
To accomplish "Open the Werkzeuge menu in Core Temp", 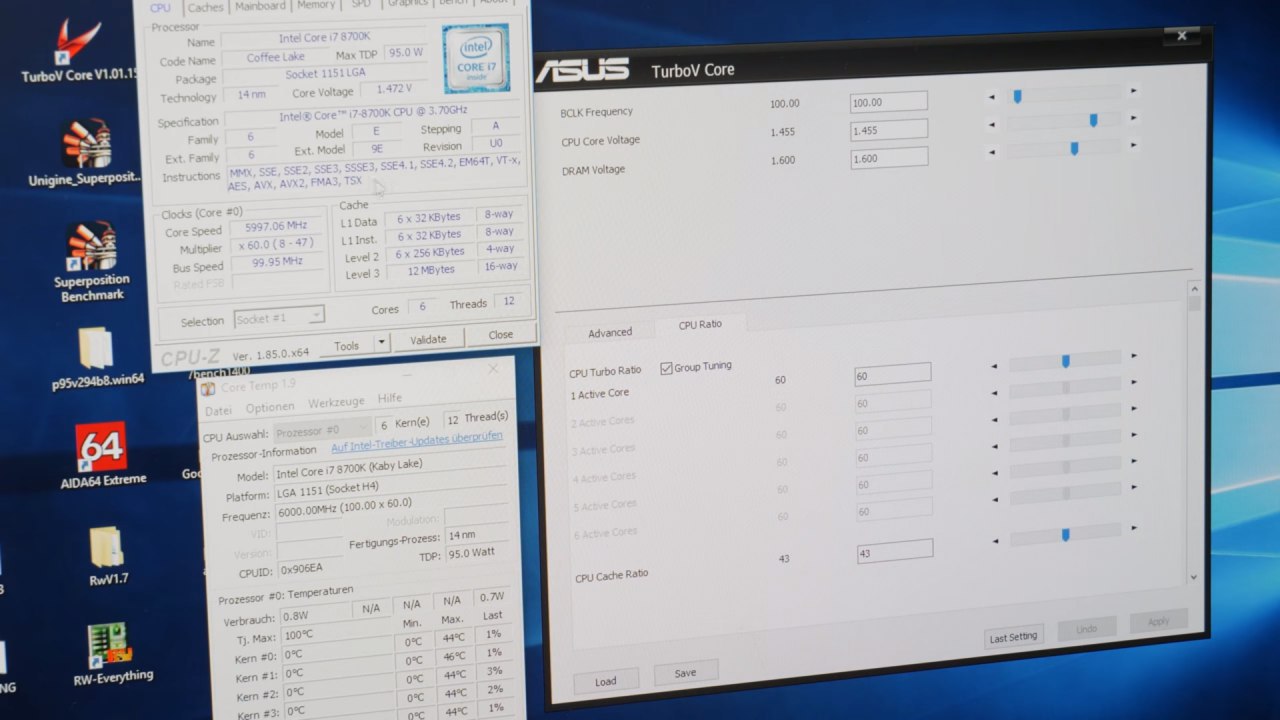I will [x=336, y=402].
